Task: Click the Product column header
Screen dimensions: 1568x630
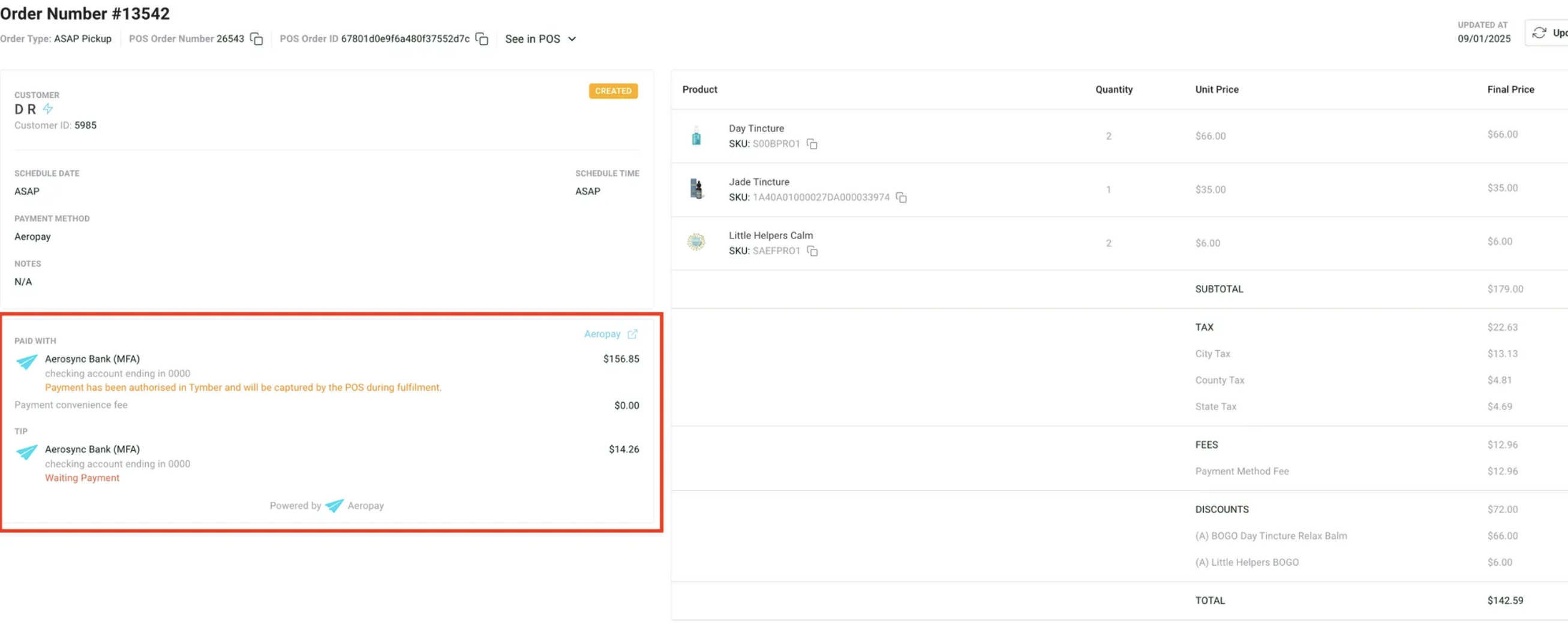Action: coord(699,89)
